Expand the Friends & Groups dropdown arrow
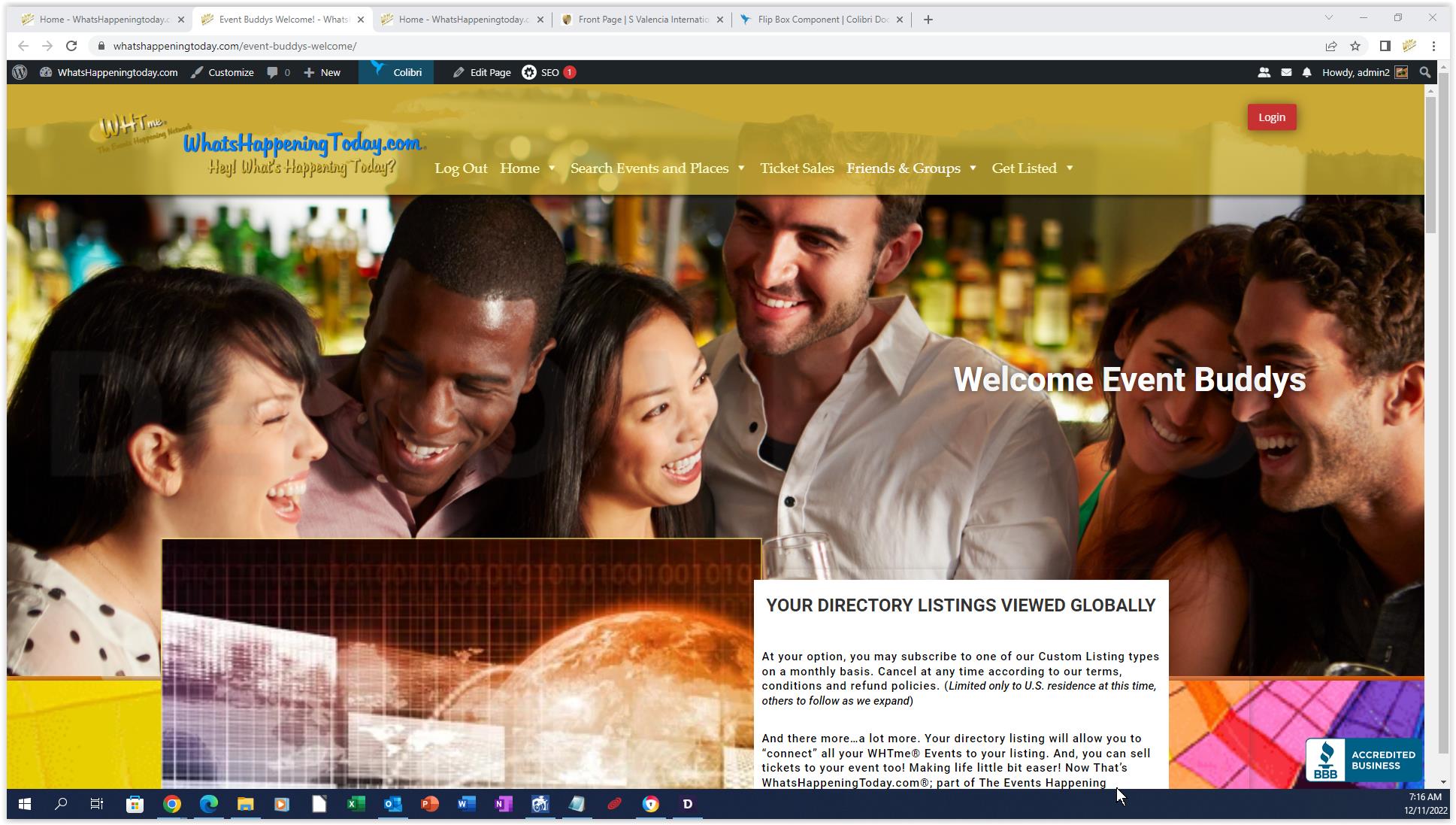The width and height of the screenshot is (1456, 825). coord(973,168)
